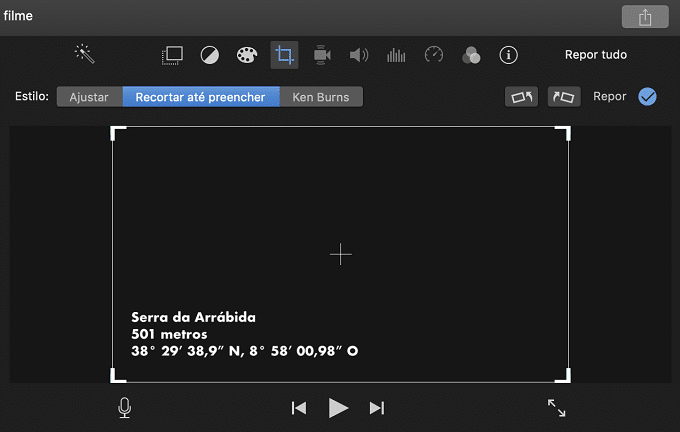The height and width of the screenshot is (432, 680).
Task: Rotate clip counterclockwise
Action: pyautogui.click(x=521, y=96)
